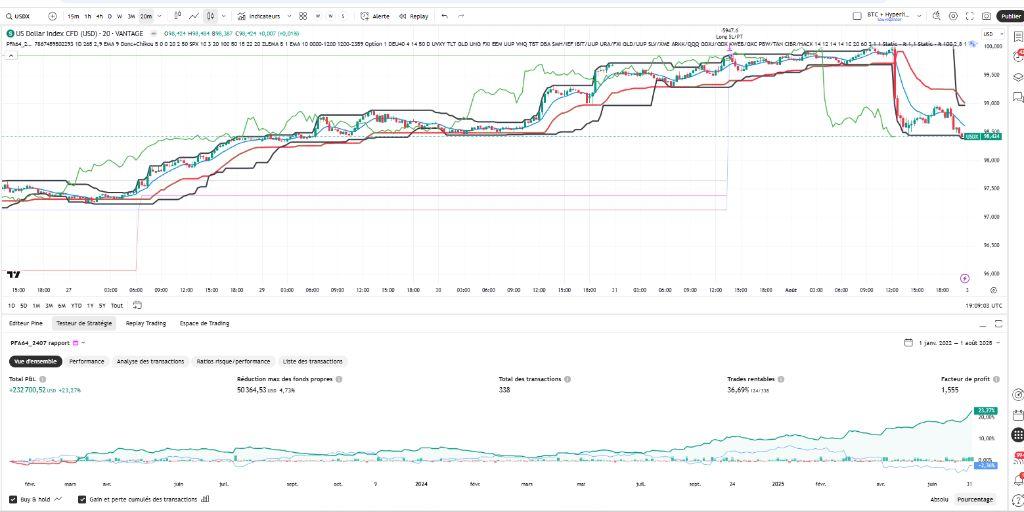1024x512 pixels.
Task: Select the 20m timeframe
Action: click(x=146, y=16)
